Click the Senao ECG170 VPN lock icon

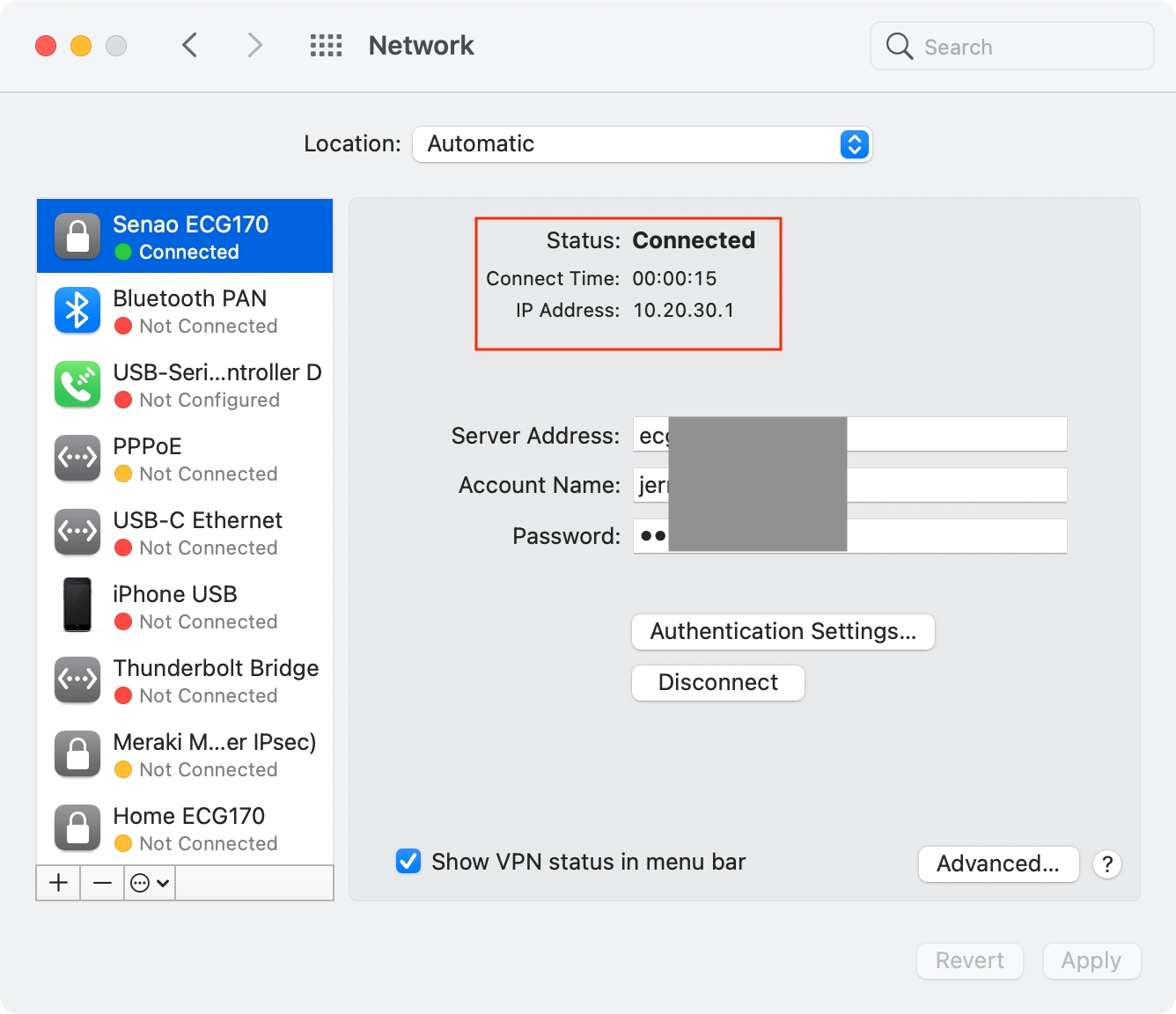coord(77,237)
